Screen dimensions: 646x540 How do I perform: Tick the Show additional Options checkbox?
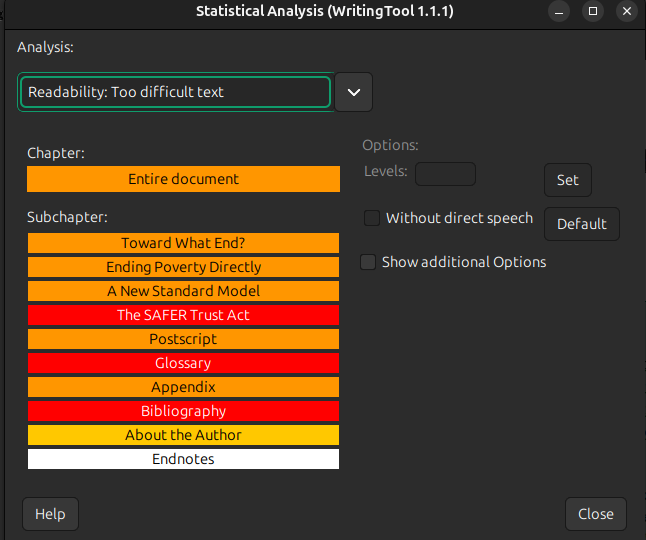coord(369,262)
